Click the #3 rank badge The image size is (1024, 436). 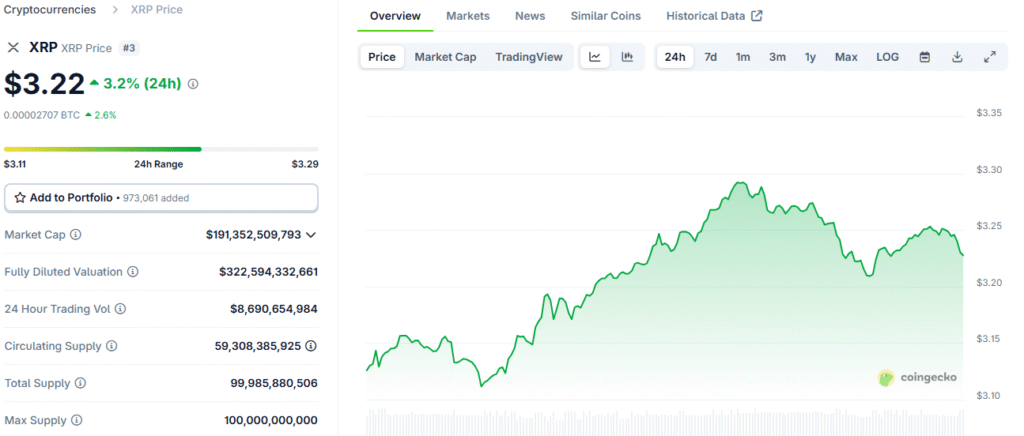pyautogui.click(x=128, y=48)
